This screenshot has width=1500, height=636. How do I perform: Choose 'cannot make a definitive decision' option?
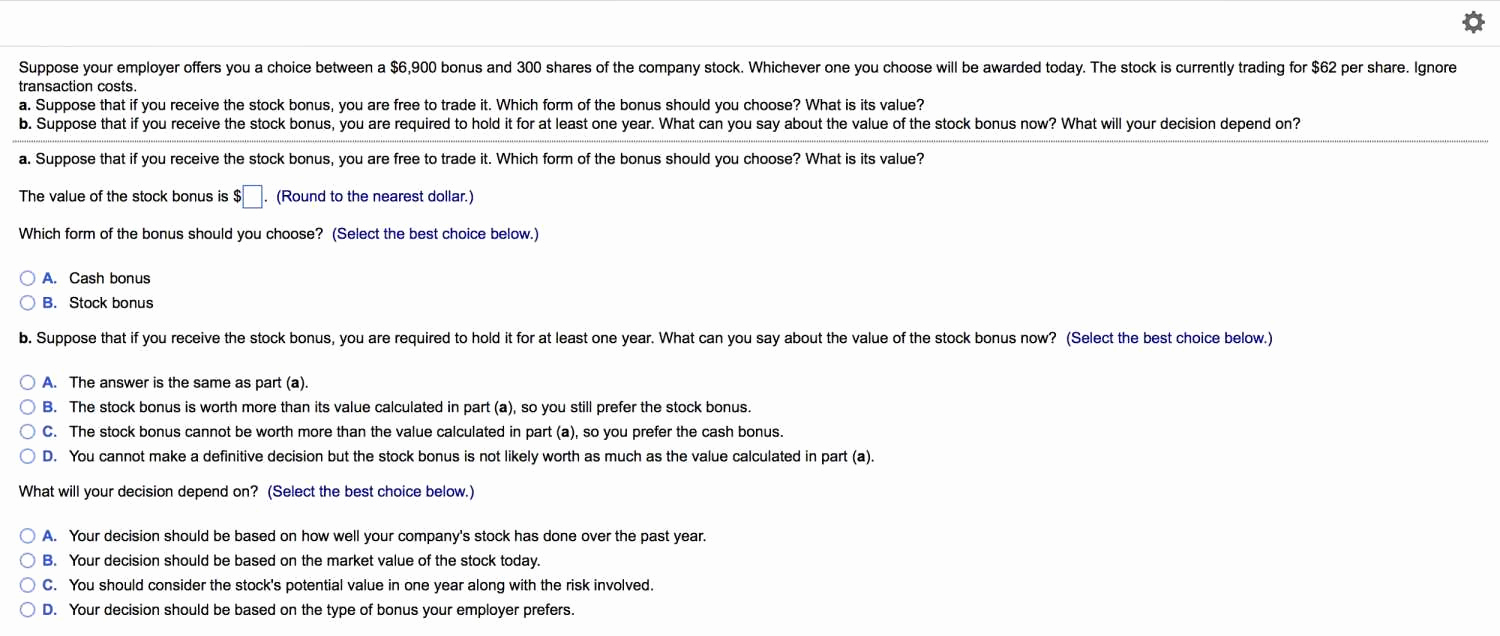(x=28, y=456)
